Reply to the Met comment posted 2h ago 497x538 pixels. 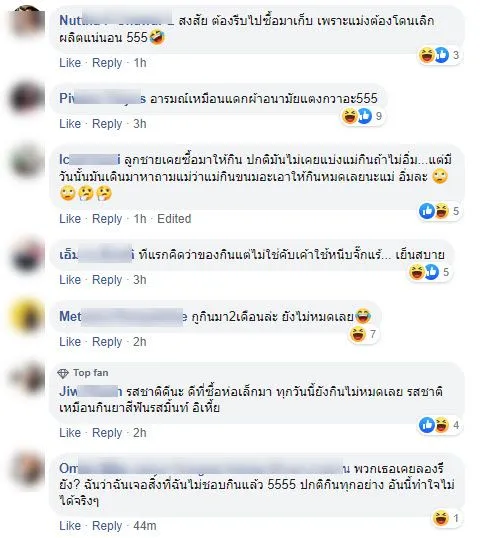[x=107, y=342]
